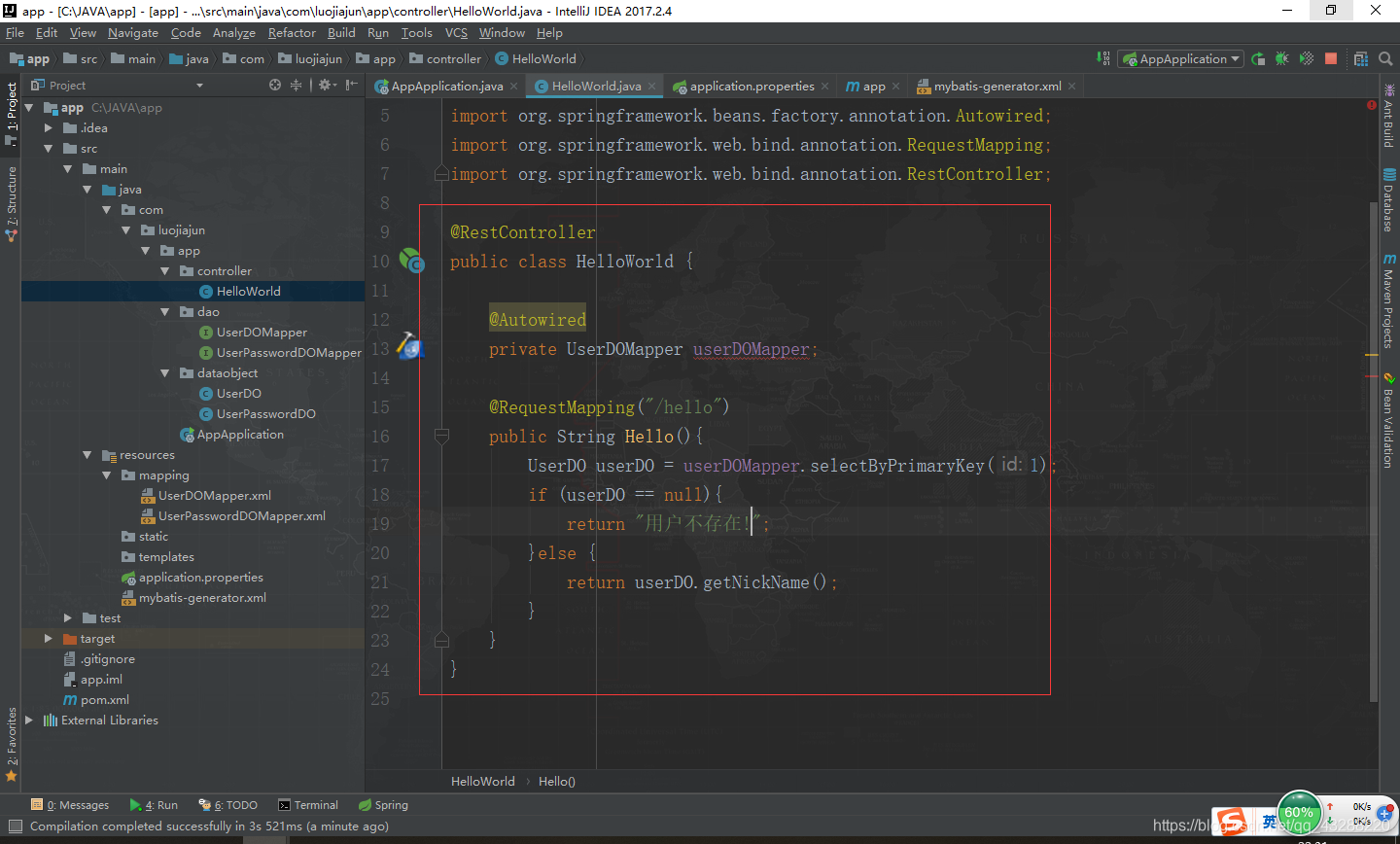Click fold end marker at line 23
The width and height of the screenshot is (1400, 844).
[441, 640]
